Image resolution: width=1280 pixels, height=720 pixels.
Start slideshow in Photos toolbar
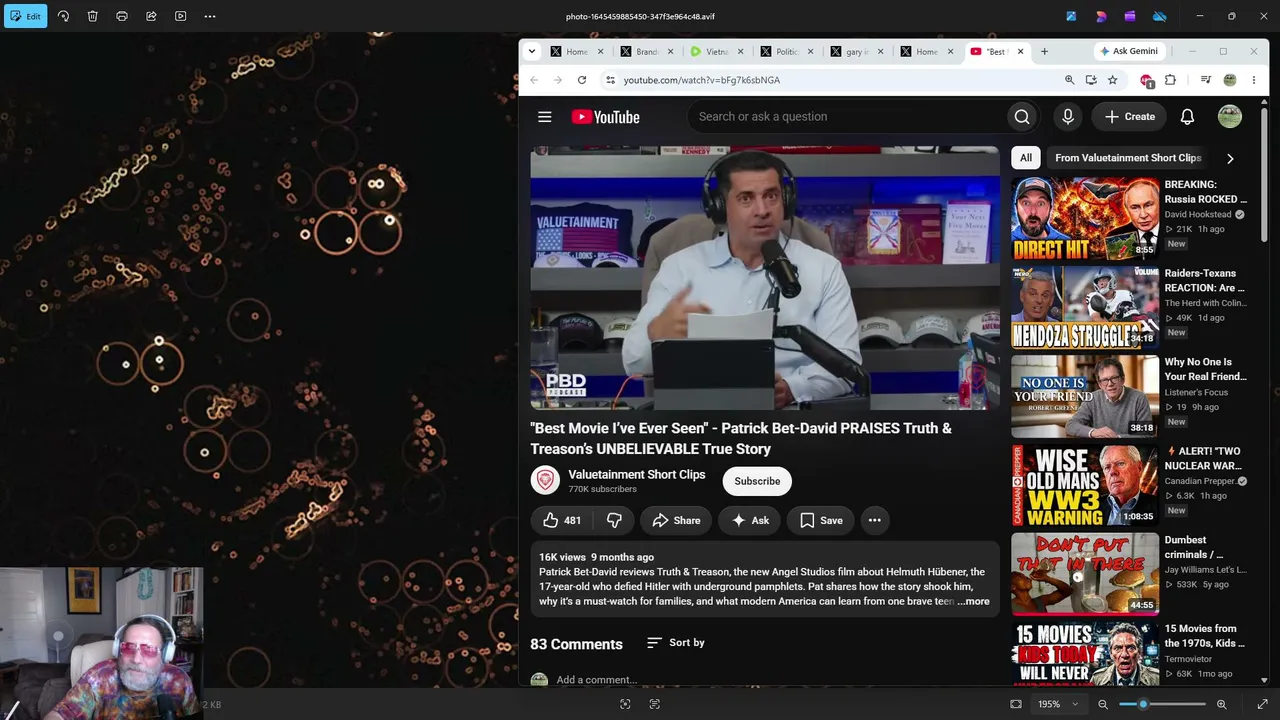[180, 16]
